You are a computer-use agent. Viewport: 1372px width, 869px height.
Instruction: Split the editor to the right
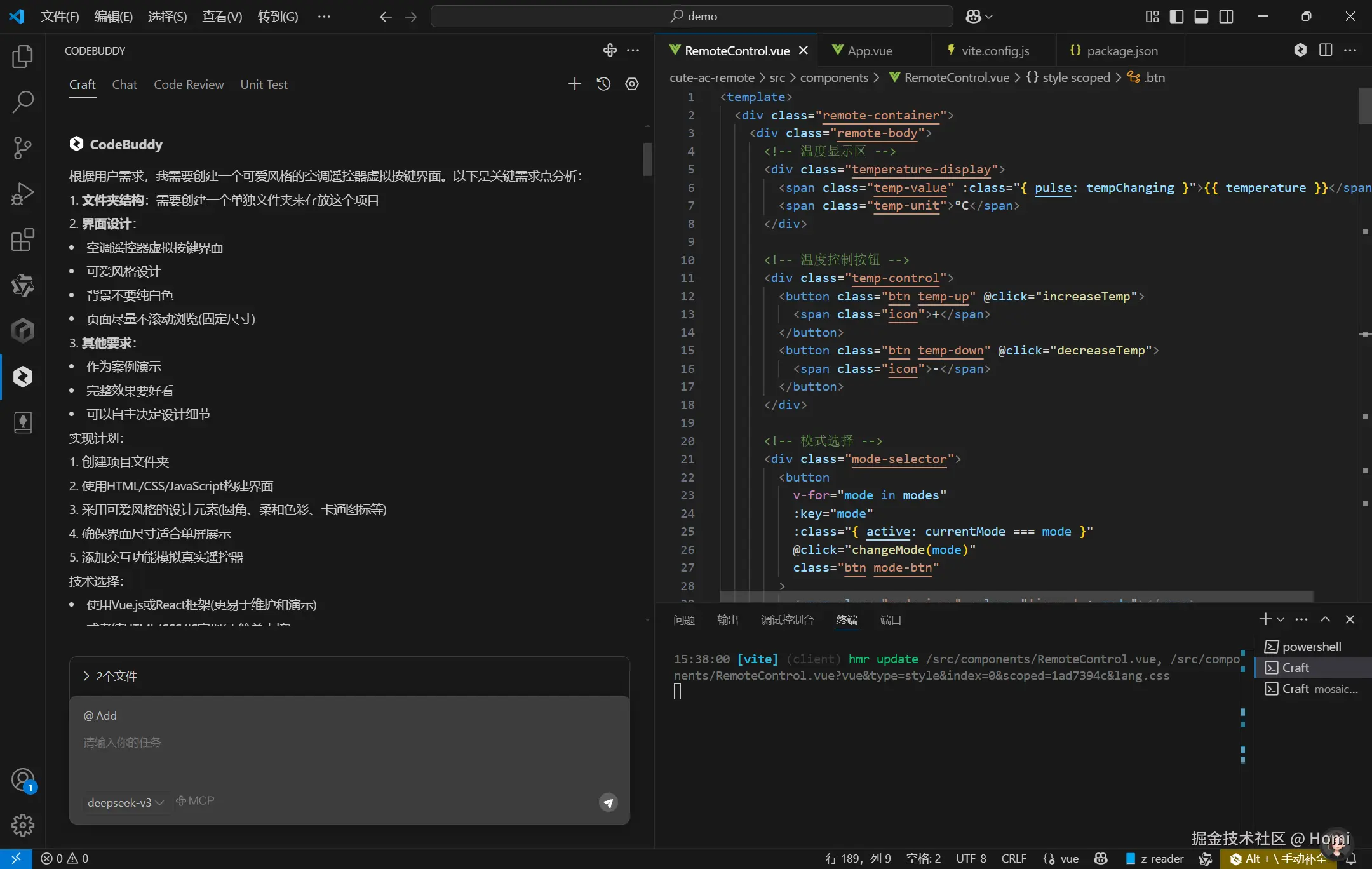(1325, 50)
